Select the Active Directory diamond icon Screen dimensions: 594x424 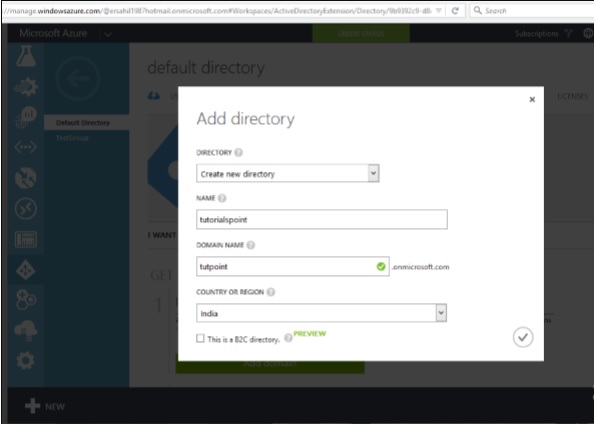point(26,270)
